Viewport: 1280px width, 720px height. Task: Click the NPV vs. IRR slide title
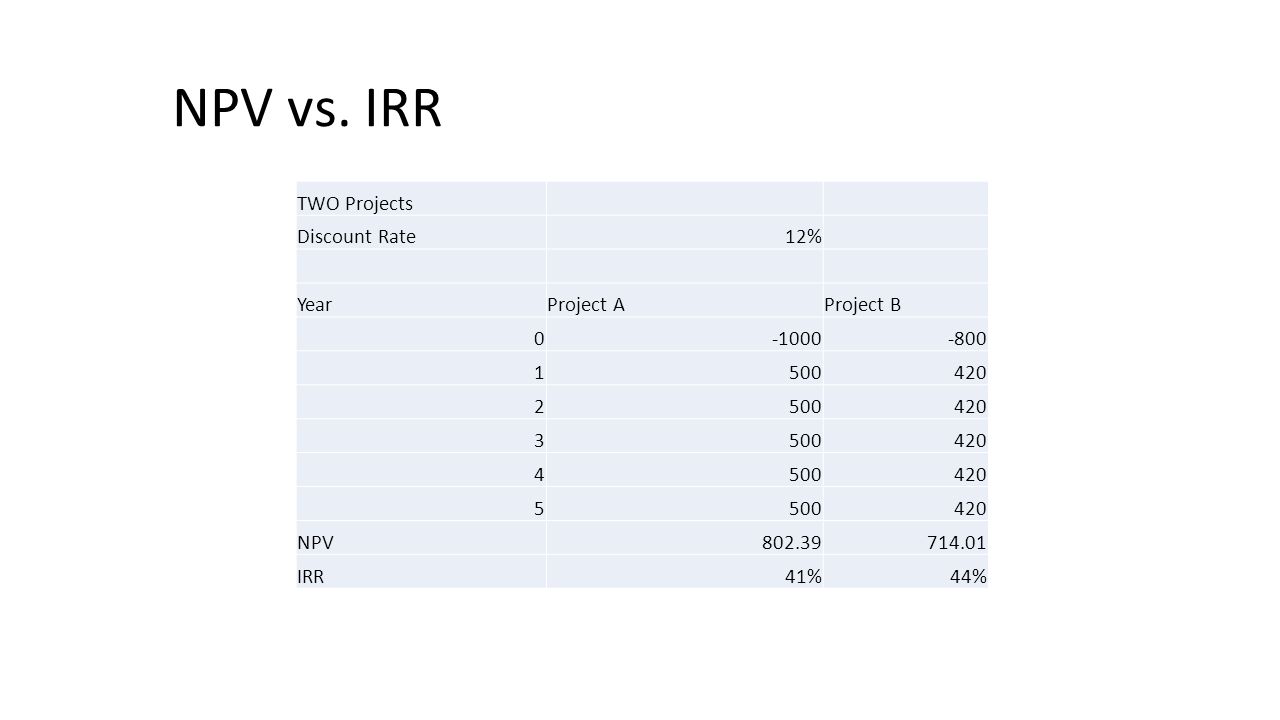pyautogui.click(x=307, y=109)
